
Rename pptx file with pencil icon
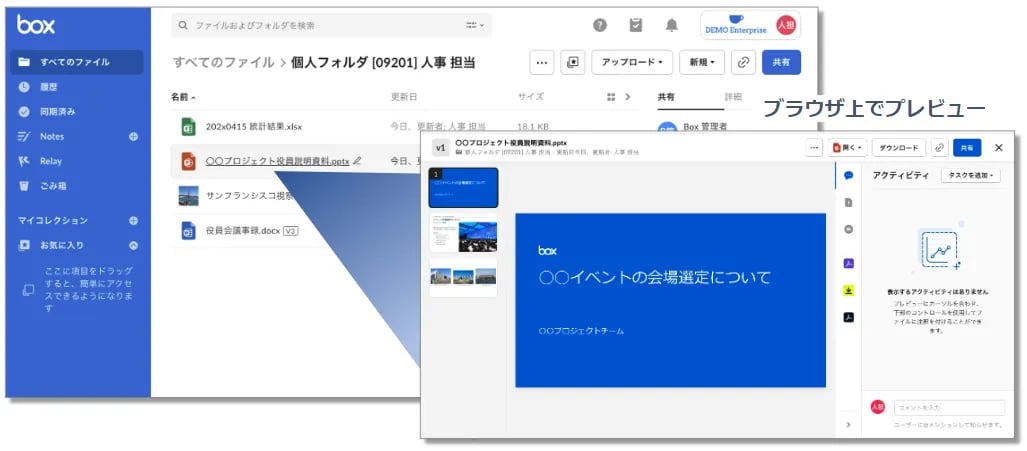(x=357, y=161)
